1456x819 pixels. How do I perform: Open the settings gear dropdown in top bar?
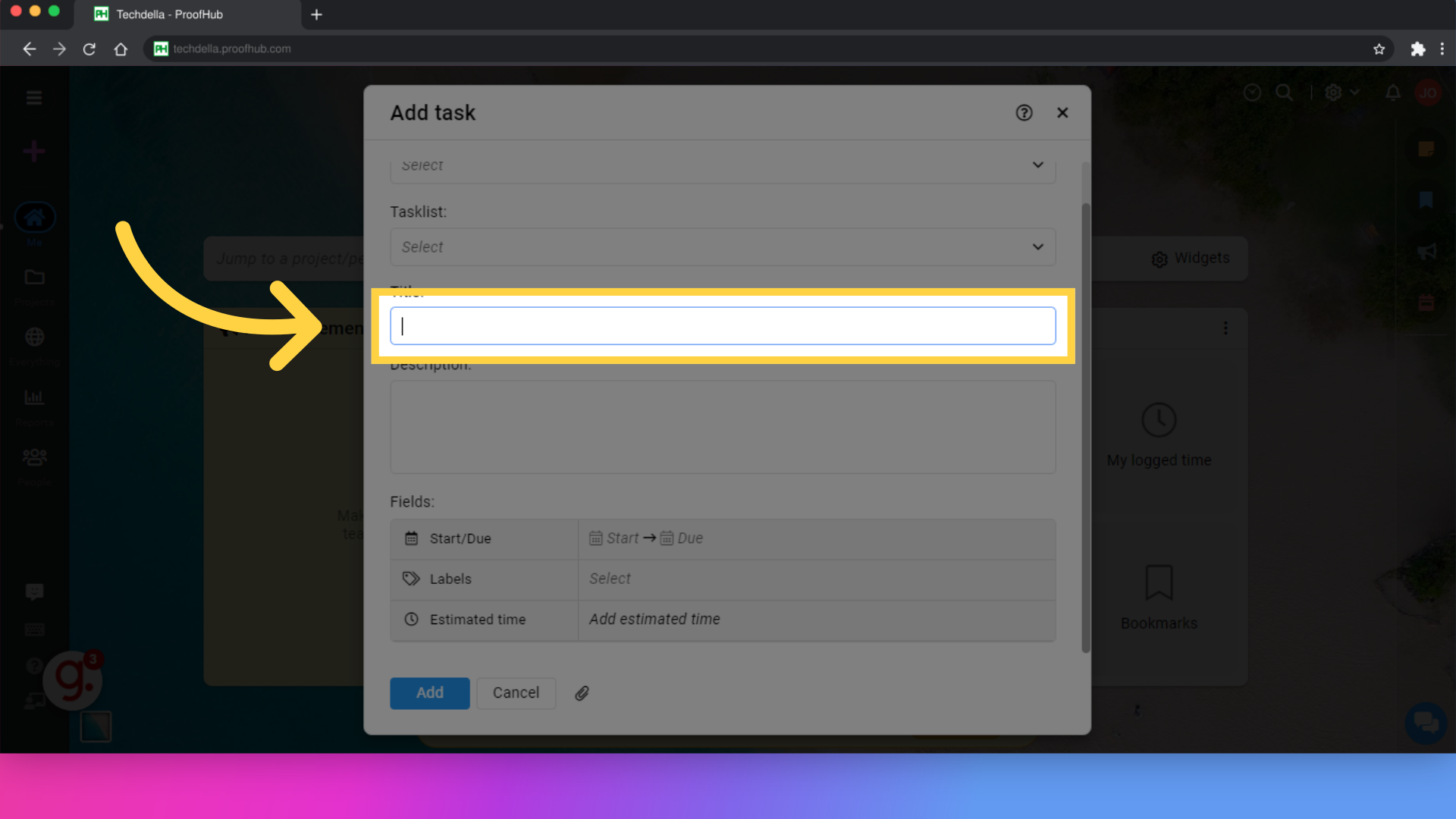tap(1341, 93)
